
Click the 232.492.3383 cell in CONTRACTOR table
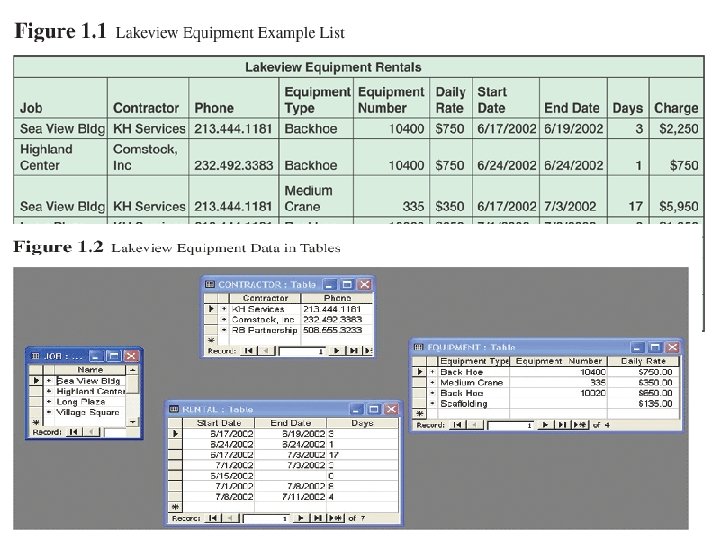pos(337,320)
